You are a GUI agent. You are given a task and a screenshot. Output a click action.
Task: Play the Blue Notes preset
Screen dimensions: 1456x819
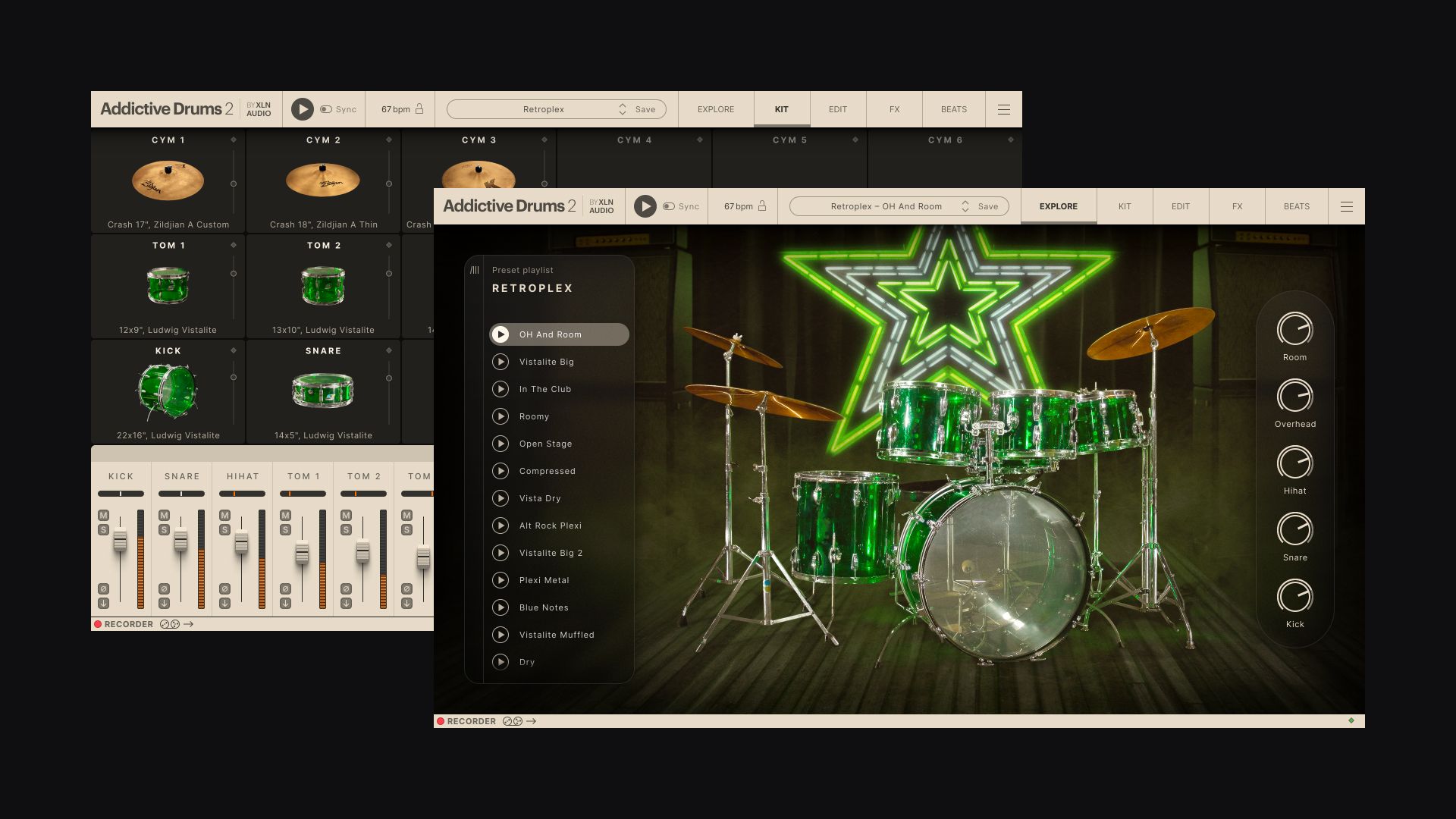click(500, 607)
